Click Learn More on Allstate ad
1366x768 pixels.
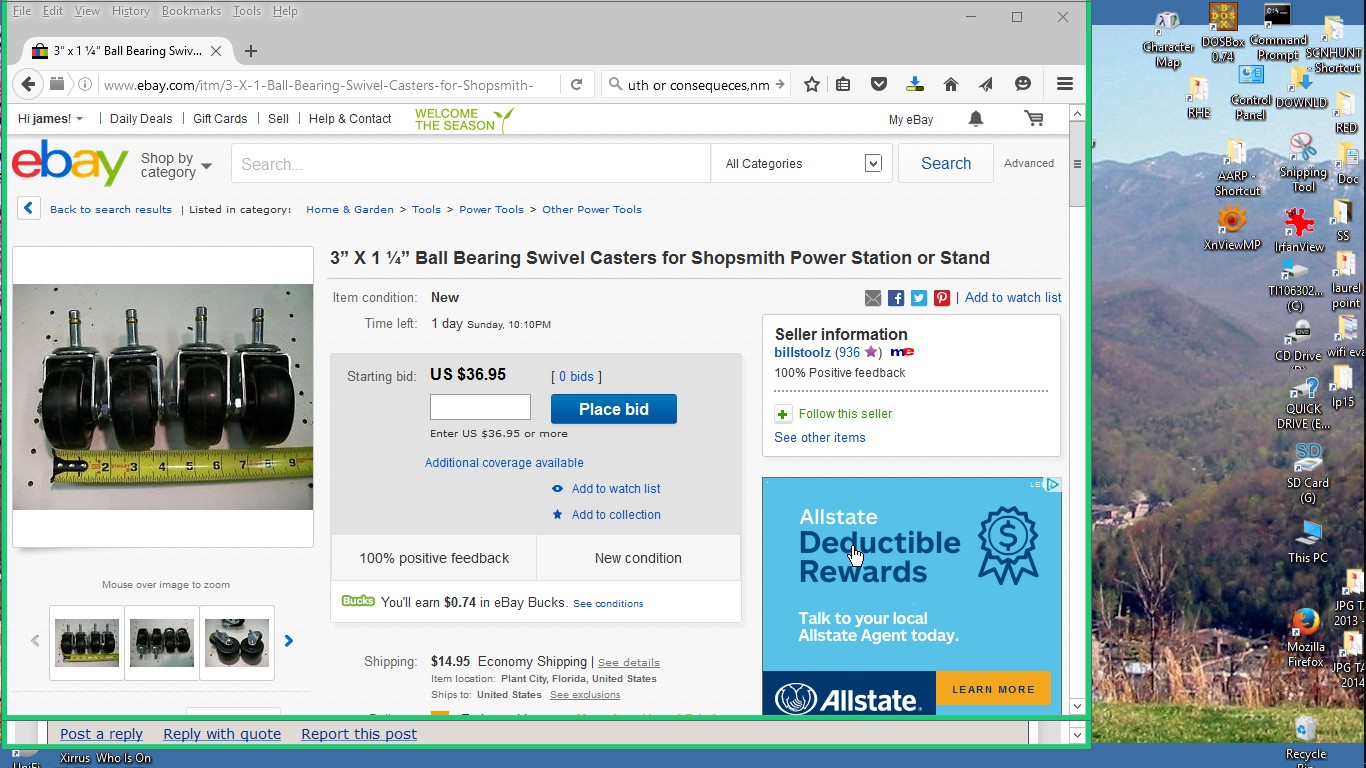(x=993, y=689)
